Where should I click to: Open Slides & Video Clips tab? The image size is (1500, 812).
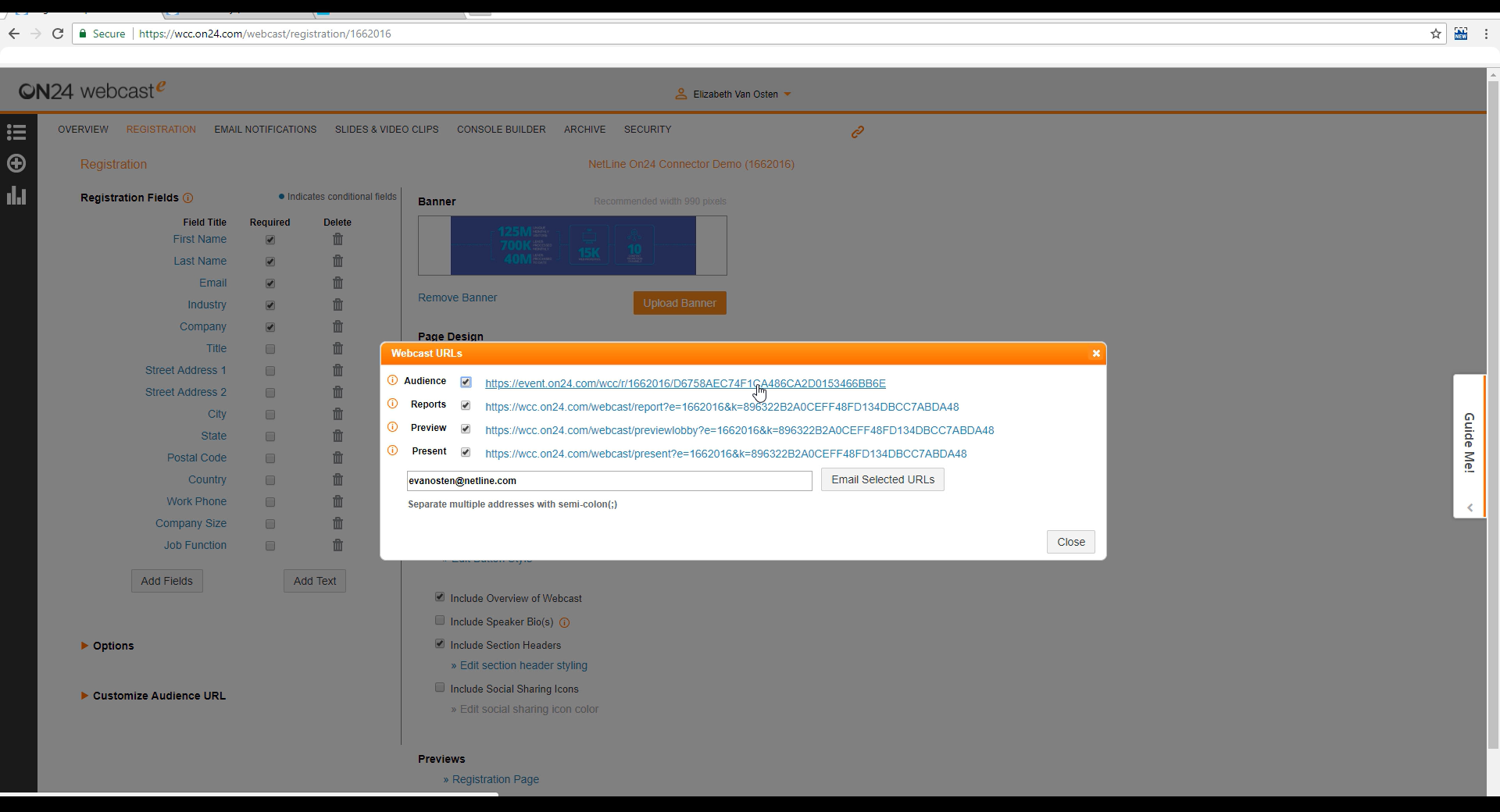pyautogui.click(x=387, y=130)
